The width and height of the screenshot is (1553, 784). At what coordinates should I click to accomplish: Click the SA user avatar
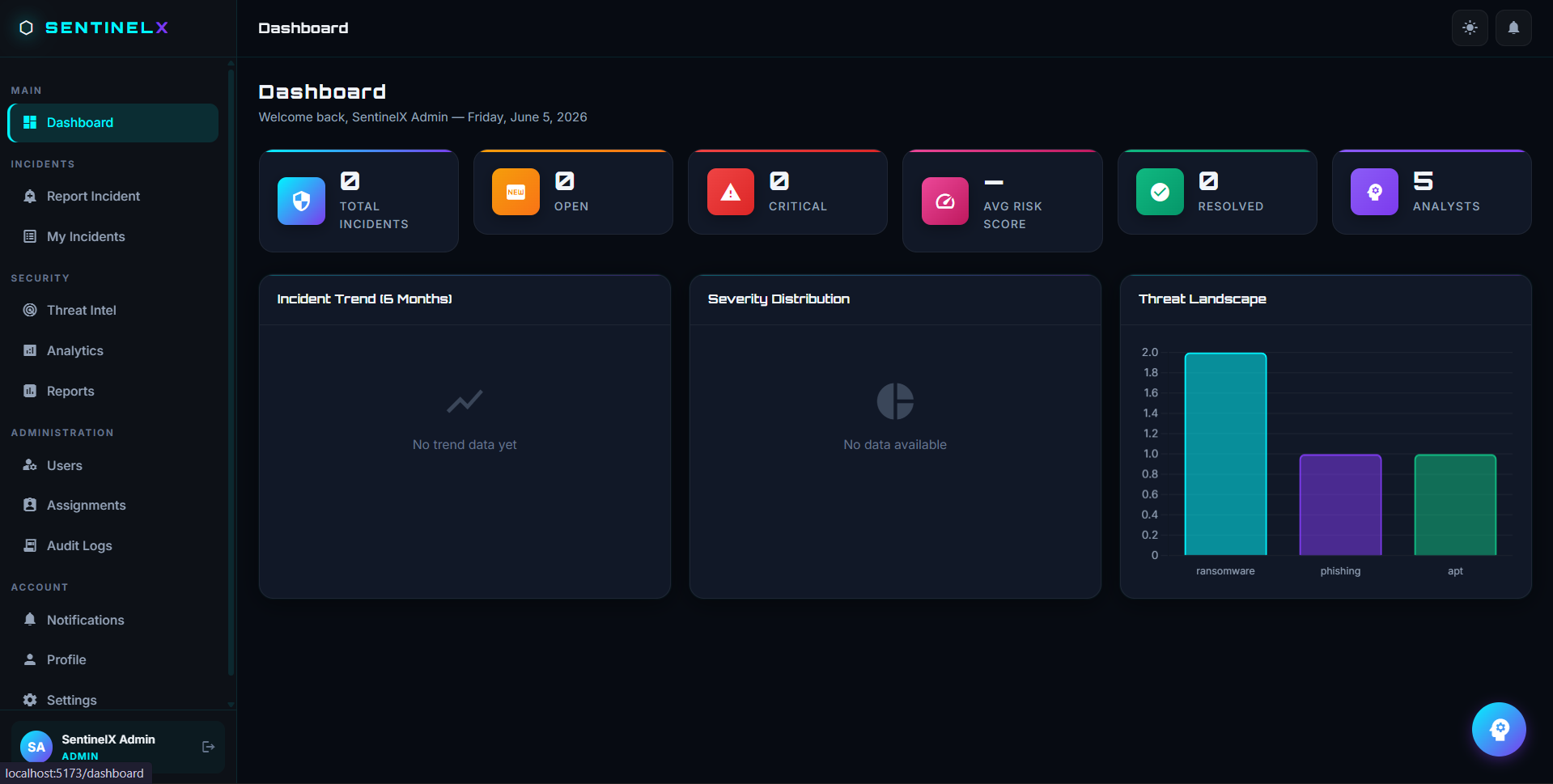point(36,747)
